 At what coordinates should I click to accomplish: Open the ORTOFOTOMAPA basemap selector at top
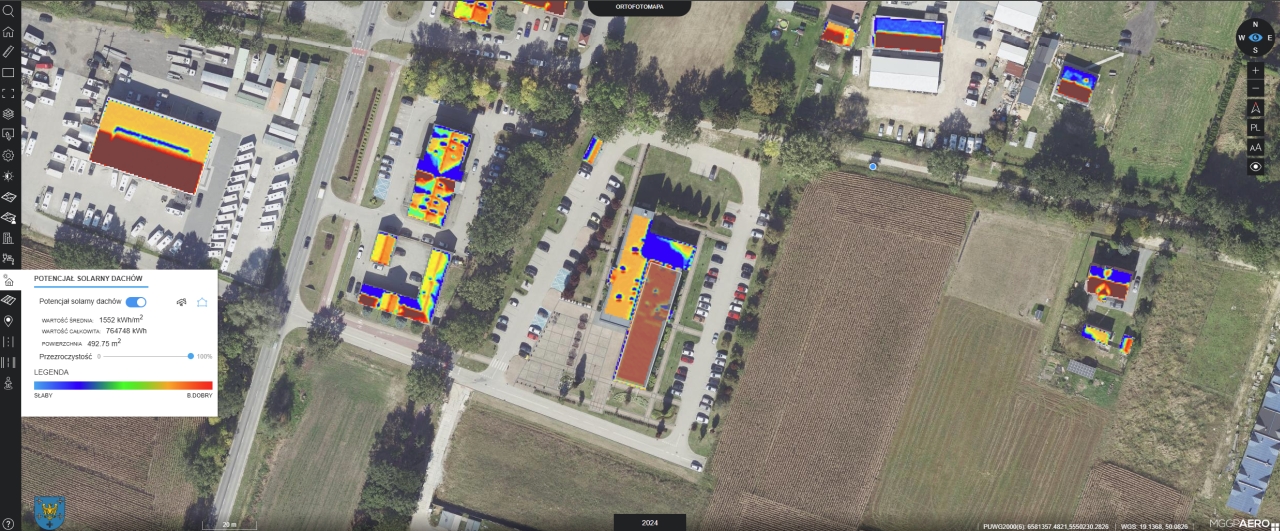tap(639, 7)
